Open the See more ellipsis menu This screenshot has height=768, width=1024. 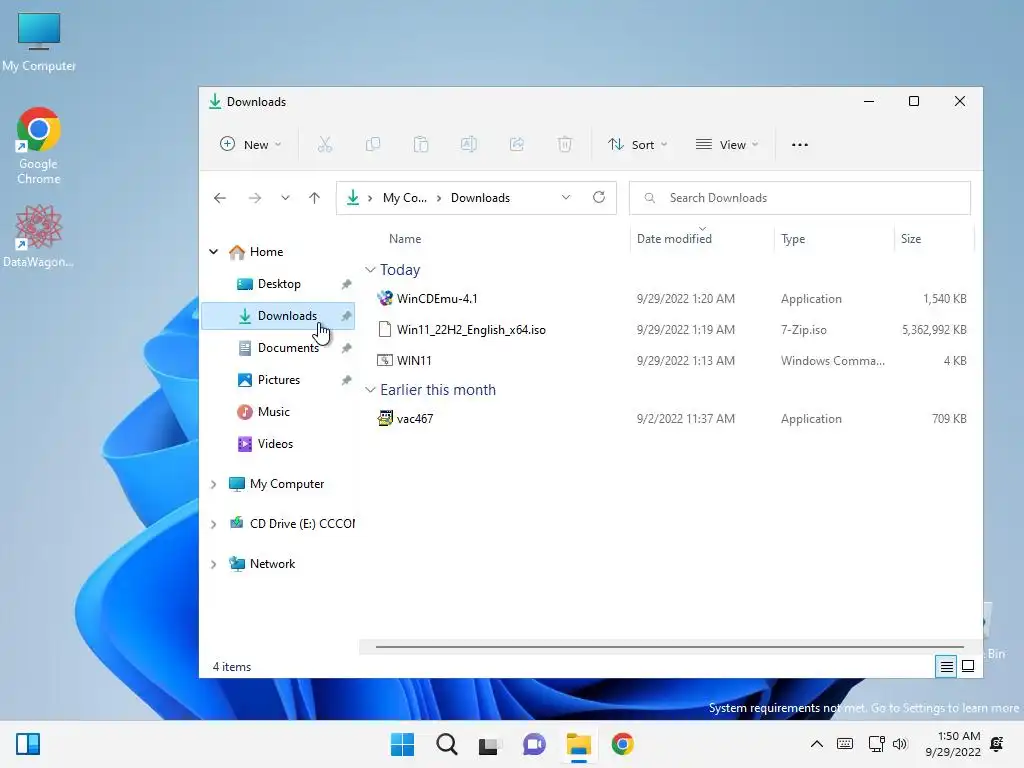[x=800, y=145]
